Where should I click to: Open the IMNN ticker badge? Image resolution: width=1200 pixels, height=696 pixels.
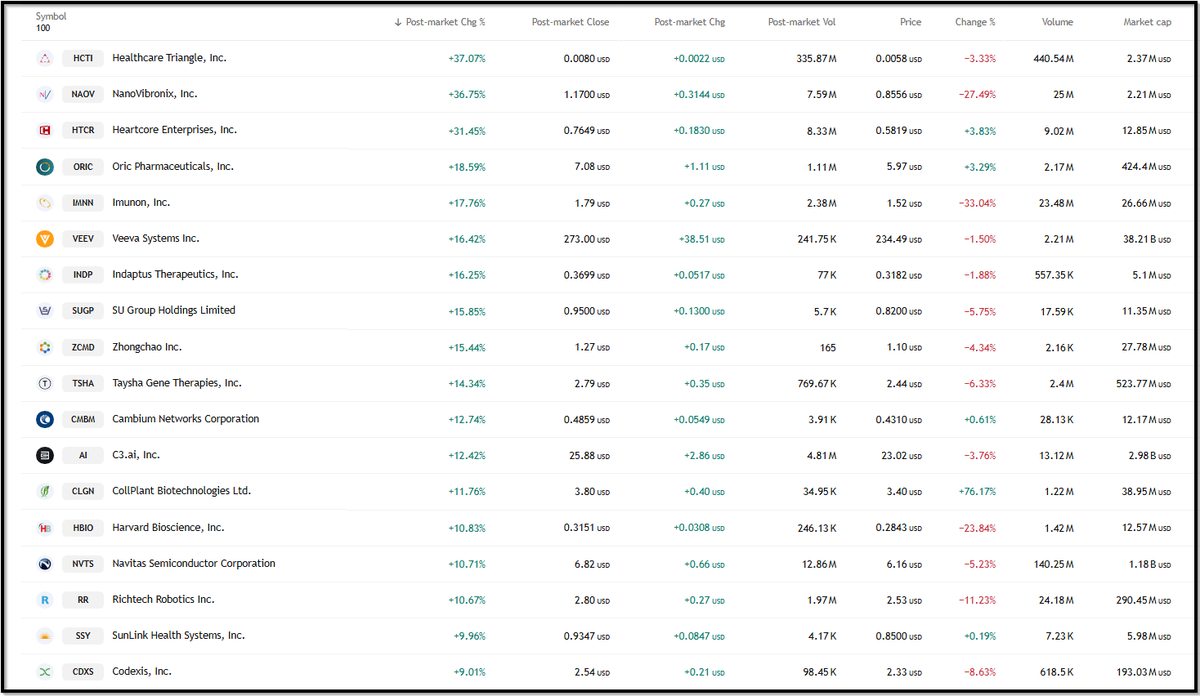(x=83, y=203)
